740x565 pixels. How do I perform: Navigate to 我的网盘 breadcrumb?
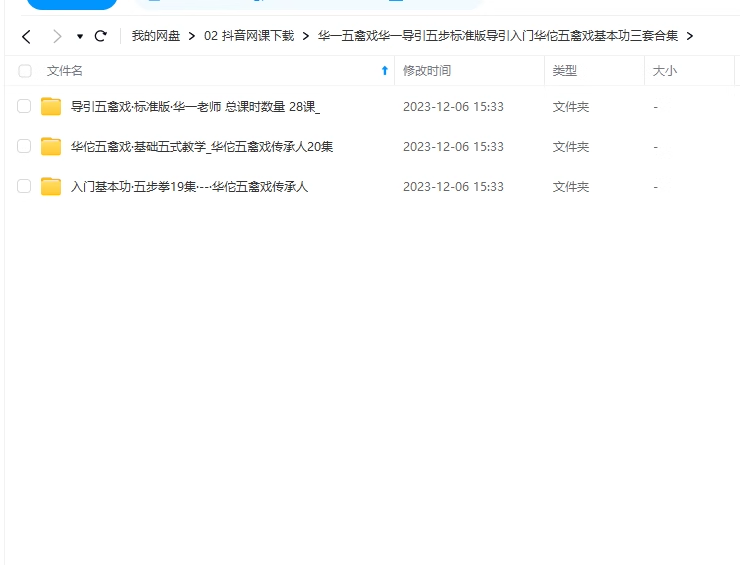(x=156, y=36)
